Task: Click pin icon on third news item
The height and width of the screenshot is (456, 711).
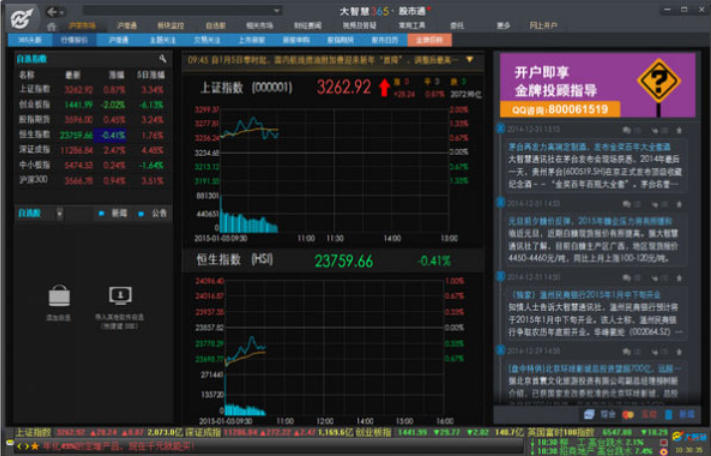Action: click(x=679, y=278)
